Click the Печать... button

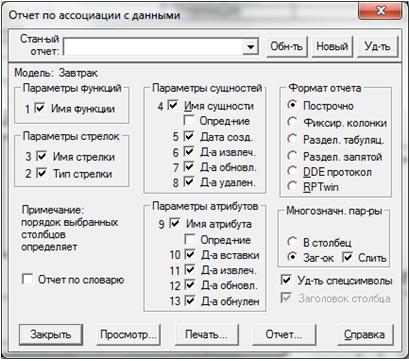click(206, 334)
